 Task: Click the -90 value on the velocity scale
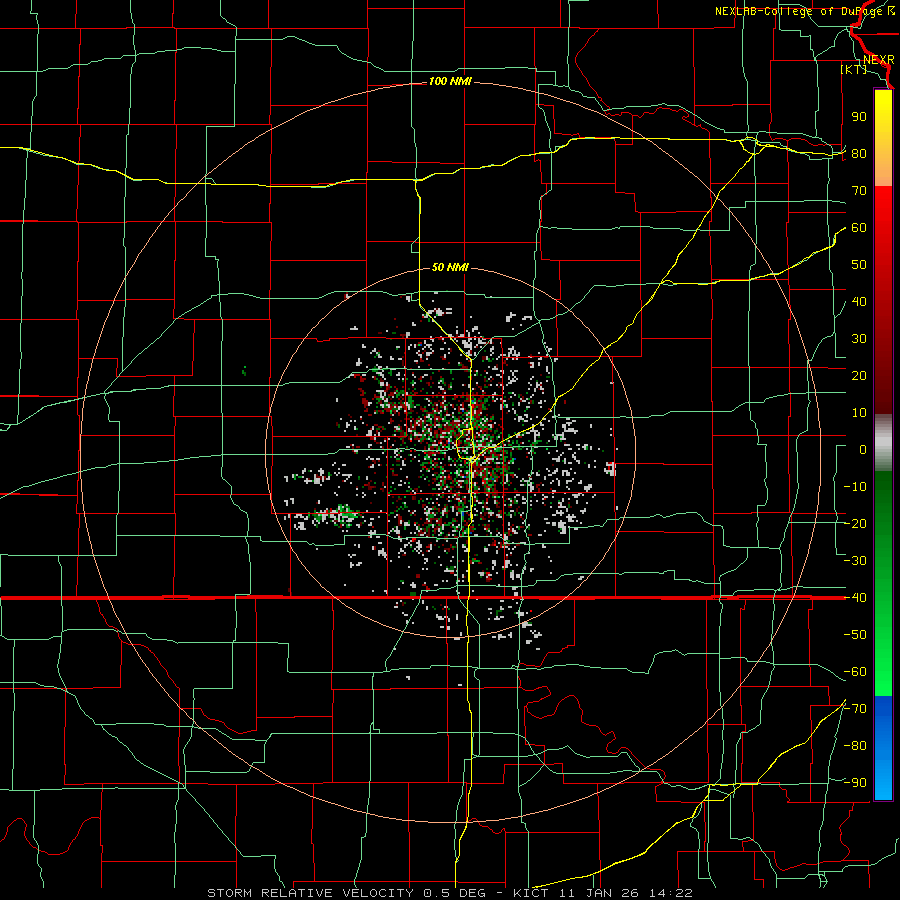coord(855,782)
